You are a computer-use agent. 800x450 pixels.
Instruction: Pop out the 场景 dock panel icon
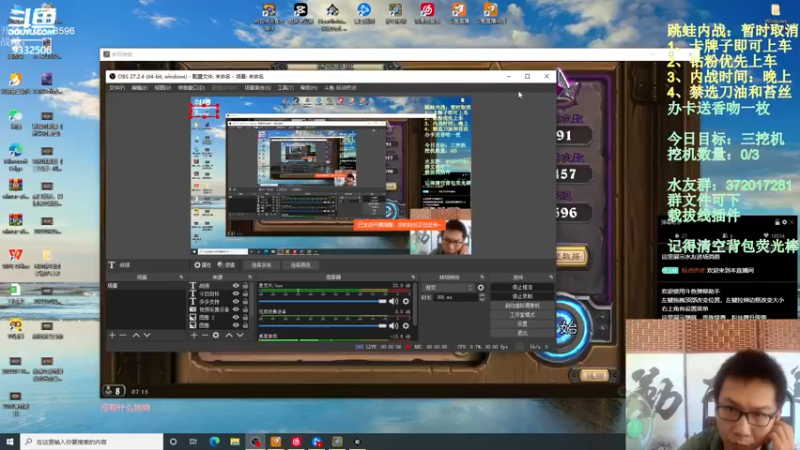click(x=181, y=277)
